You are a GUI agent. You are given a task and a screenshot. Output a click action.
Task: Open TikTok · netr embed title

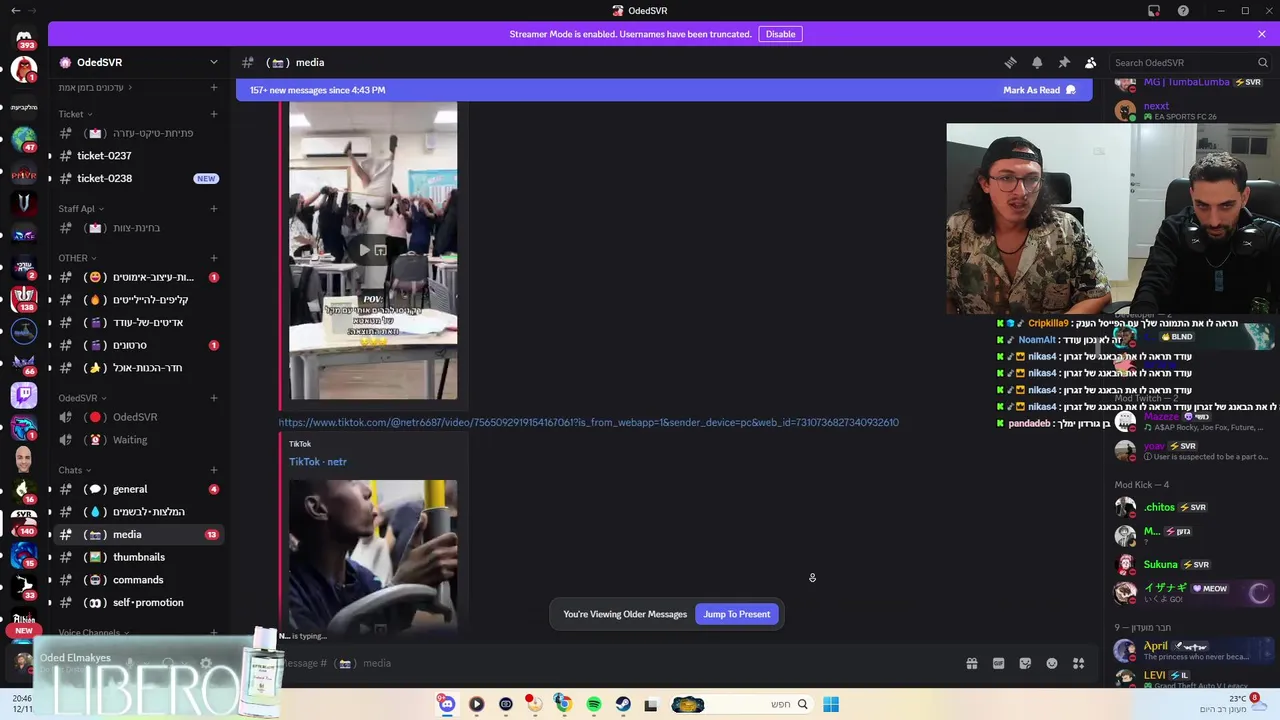pos(318,461)
